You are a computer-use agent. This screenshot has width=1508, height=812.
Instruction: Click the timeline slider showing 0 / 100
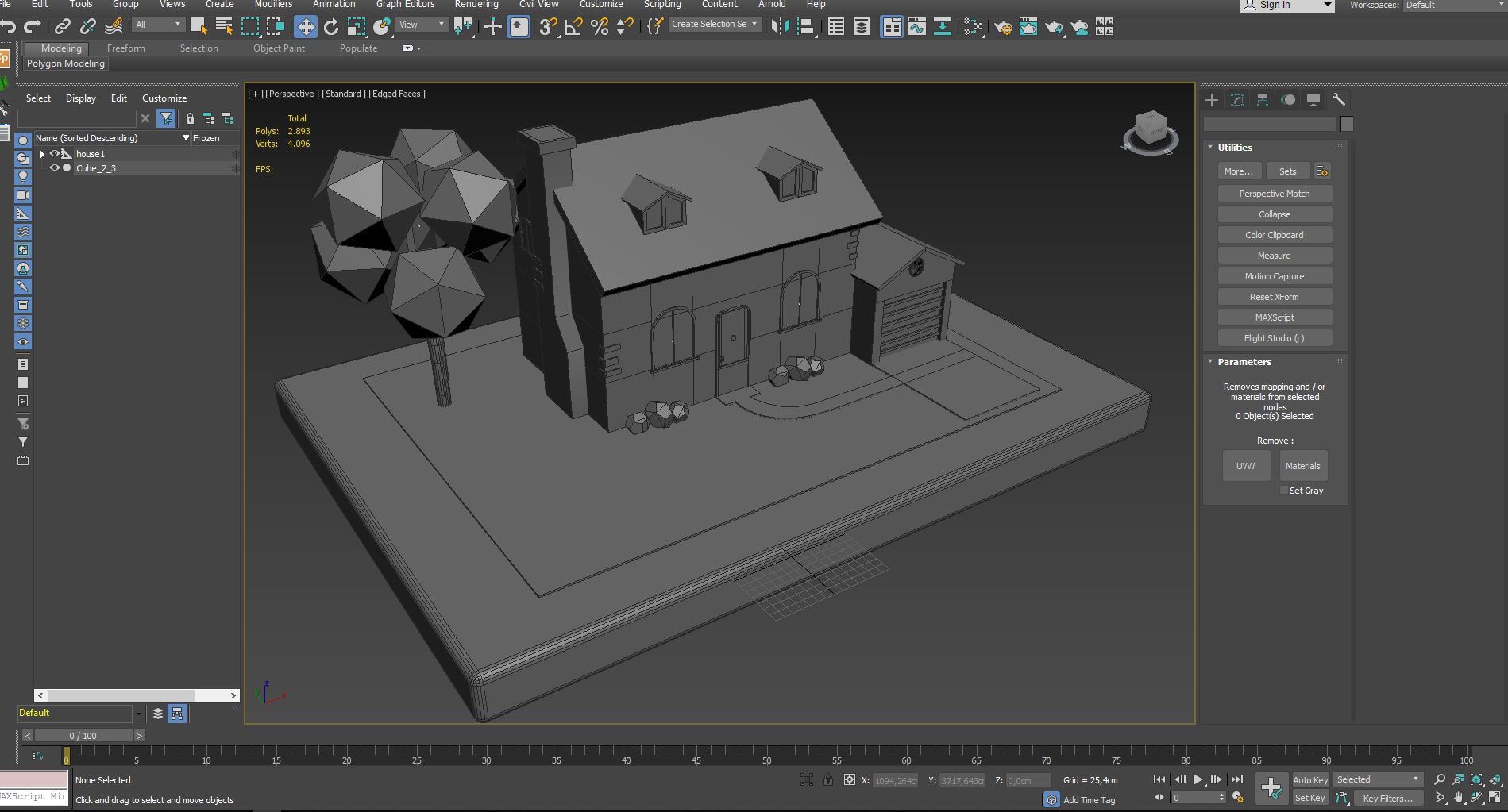tap(83, 736)
